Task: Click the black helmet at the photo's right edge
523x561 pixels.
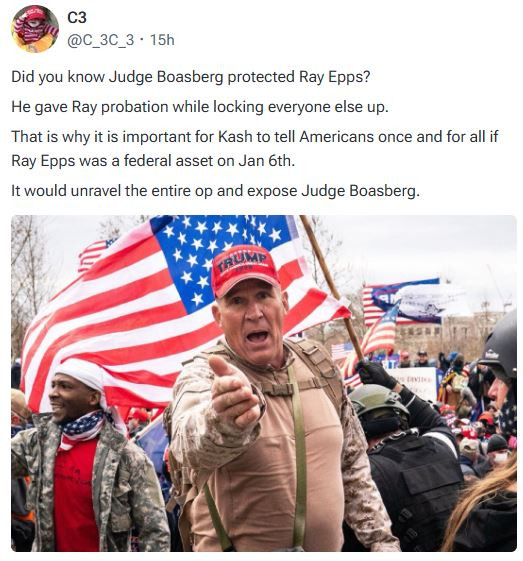Action: 499,345
